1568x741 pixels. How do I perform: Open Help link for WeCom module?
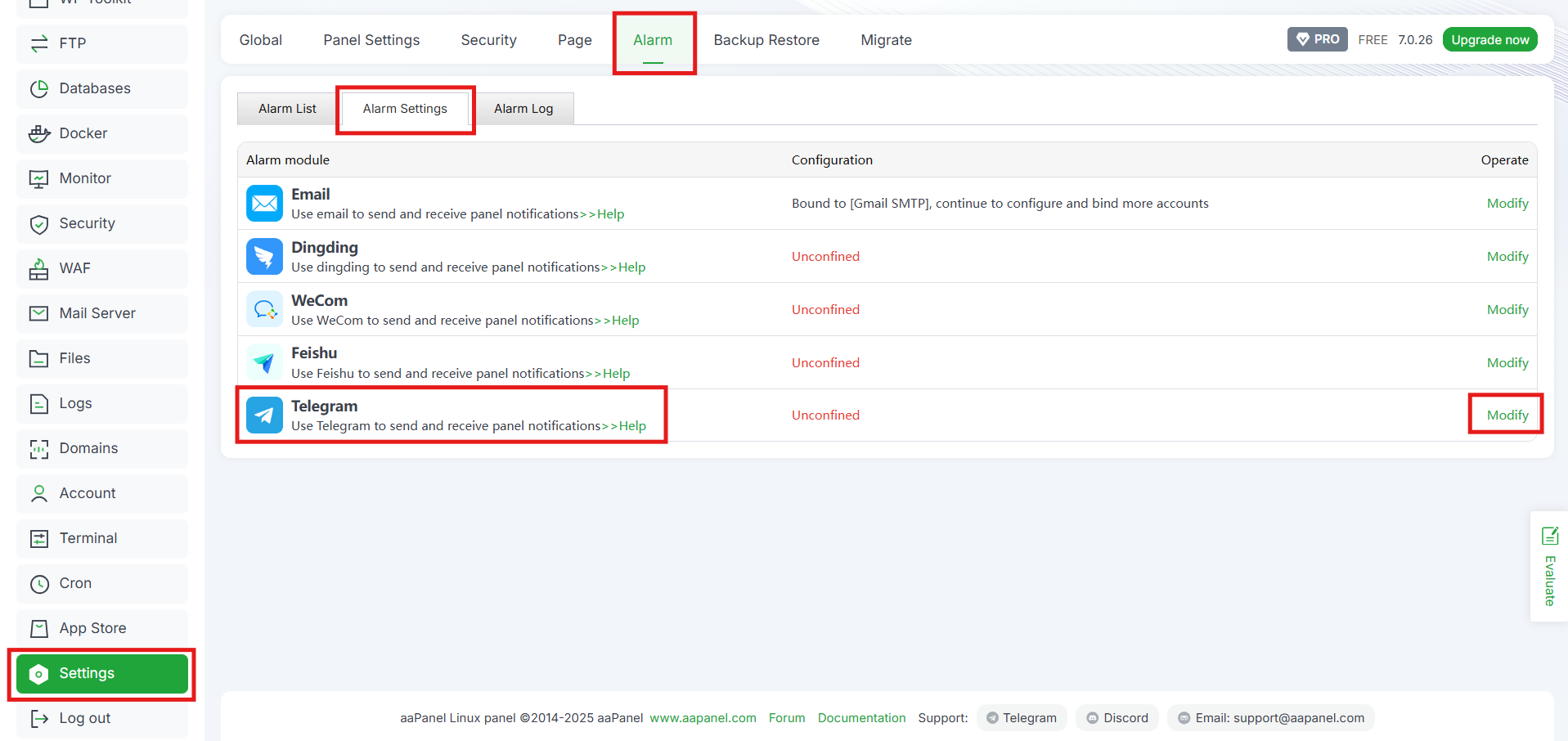(x=626, y=321)
